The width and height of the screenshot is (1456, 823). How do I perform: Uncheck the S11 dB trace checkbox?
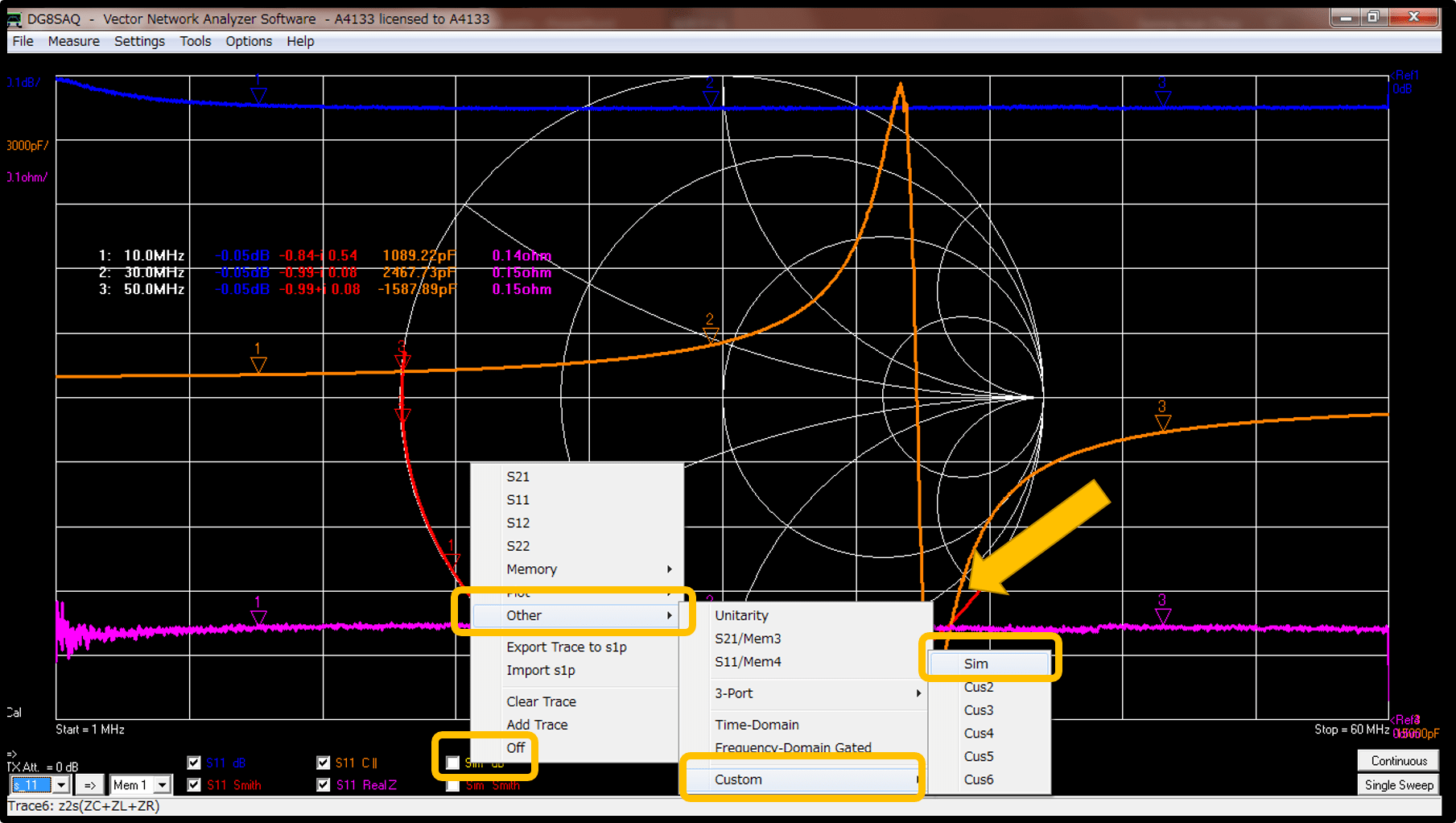tap(194, 762)
